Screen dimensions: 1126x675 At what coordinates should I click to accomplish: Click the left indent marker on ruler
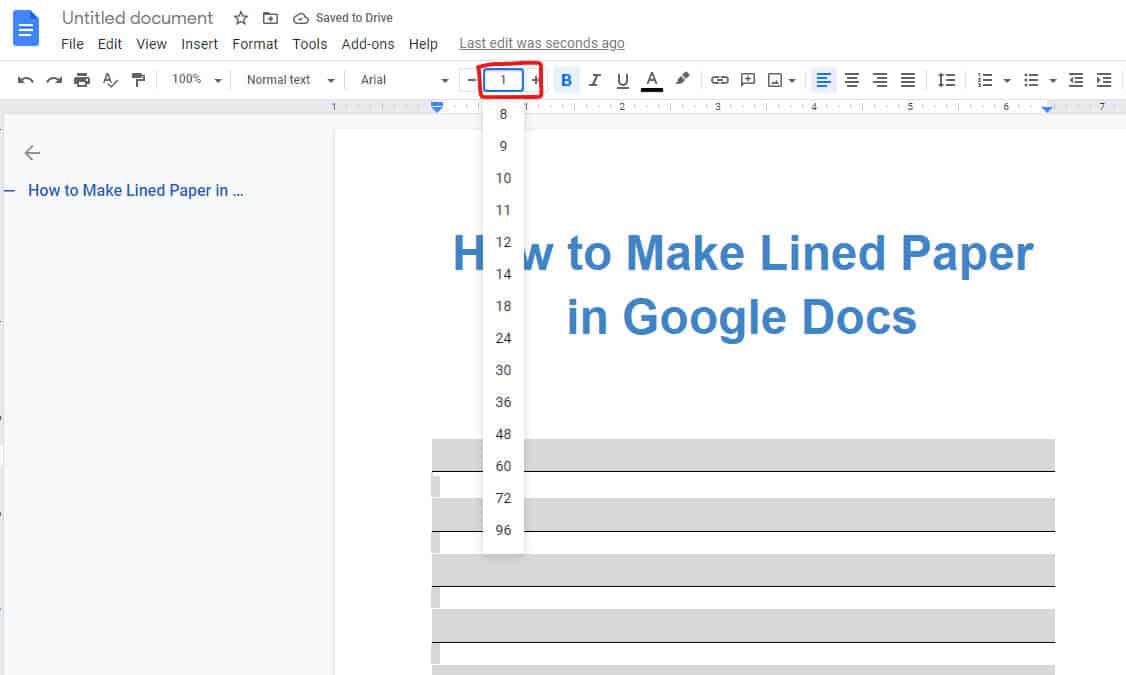[x=437, y=107]
